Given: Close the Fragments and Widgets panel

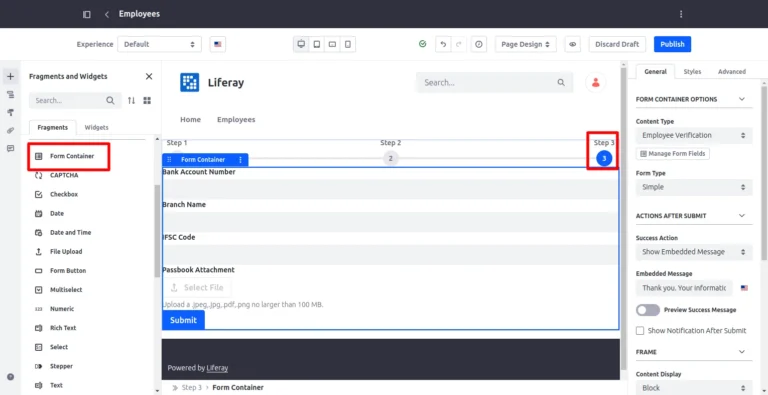Looking at the screenshot, I should click(x=149, y=76).
